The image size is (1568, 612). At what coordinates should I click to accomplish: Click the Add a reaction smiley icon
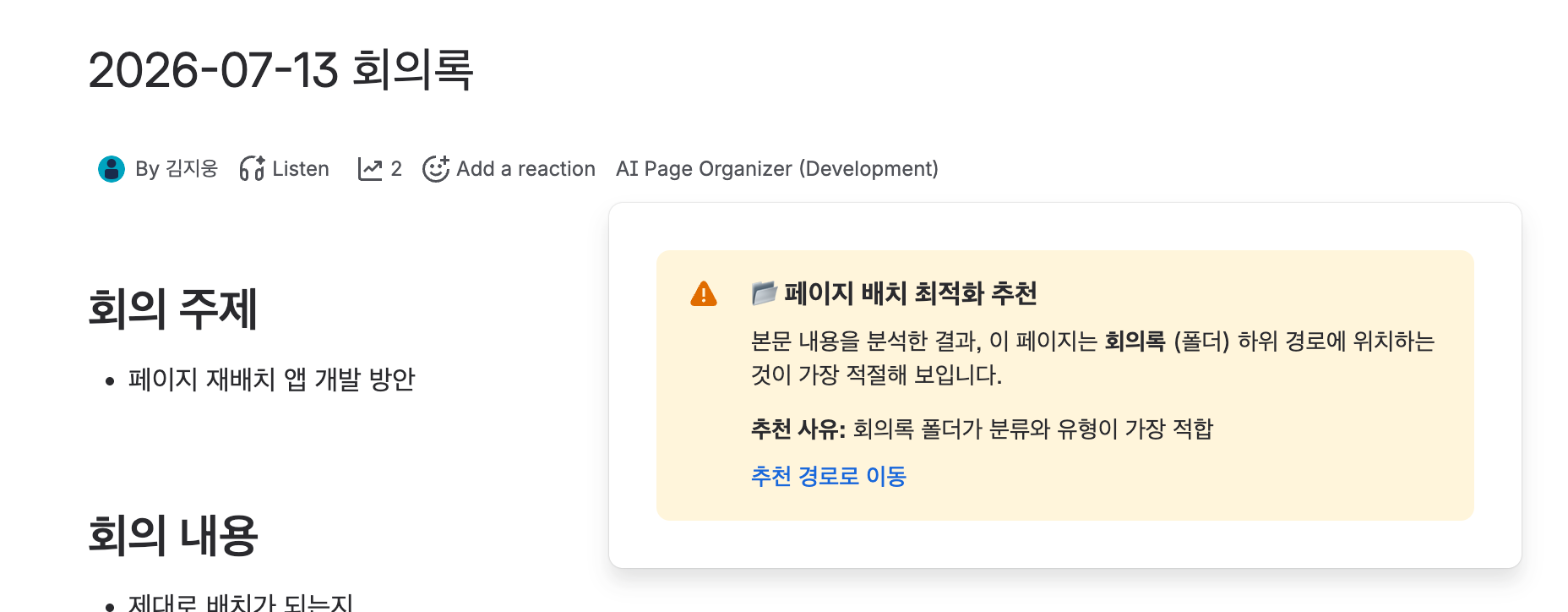click(x=436, y=169)
